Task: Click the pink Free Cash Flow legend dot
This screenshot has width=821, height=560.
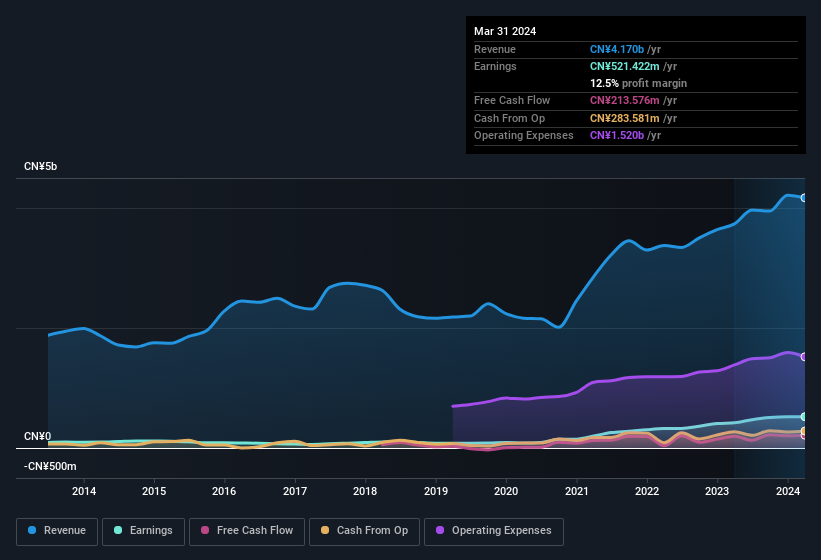Action: coord(205,531)
